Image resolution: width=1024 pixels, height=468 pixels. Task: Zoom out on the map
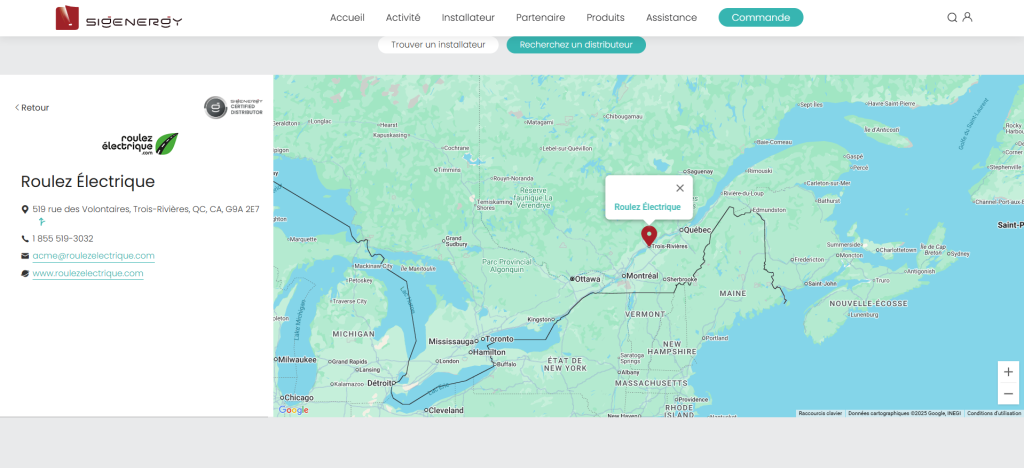[1008, 394]
